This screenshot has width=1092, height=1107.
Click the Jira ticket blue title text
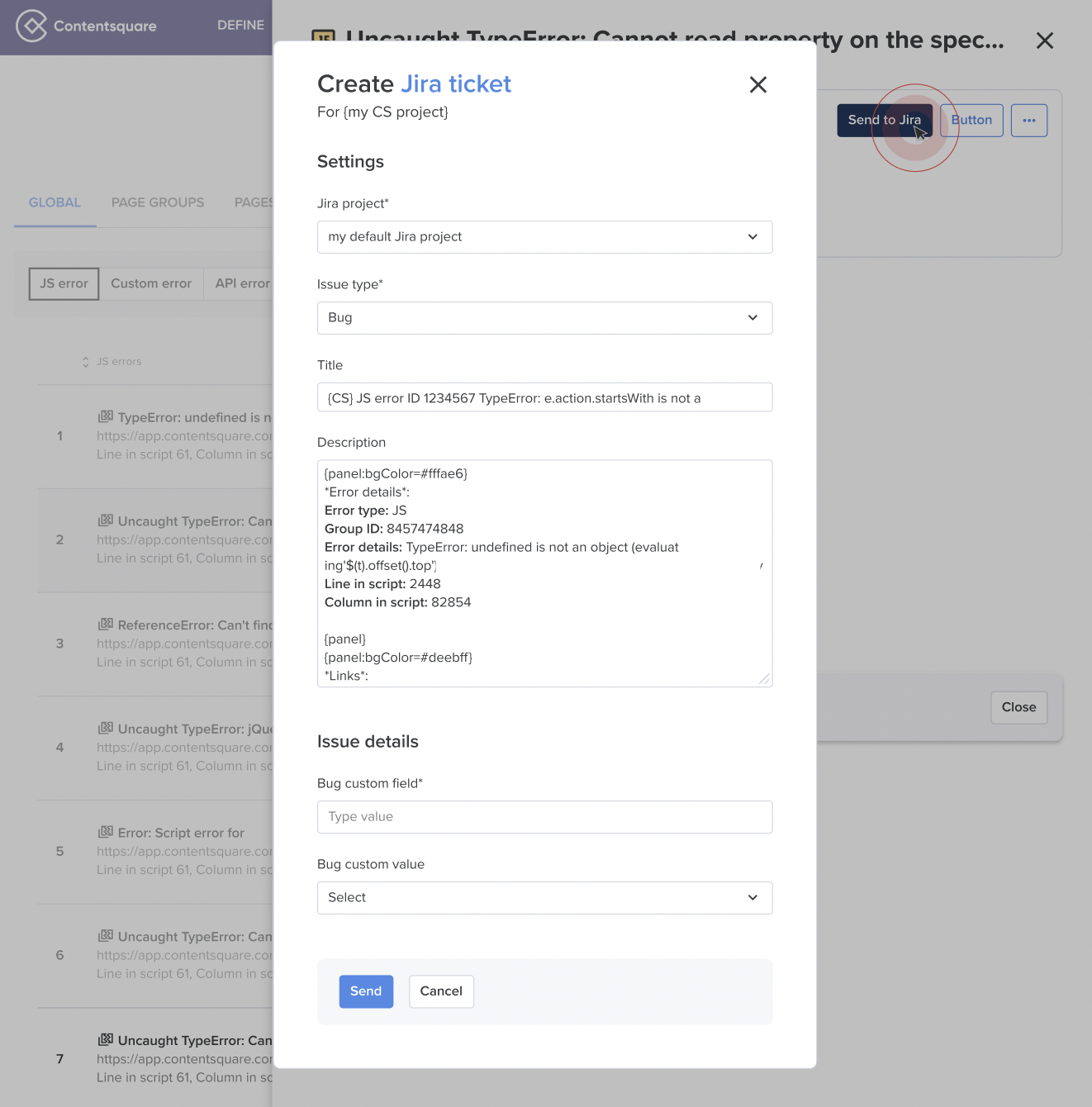coord(456,84)
